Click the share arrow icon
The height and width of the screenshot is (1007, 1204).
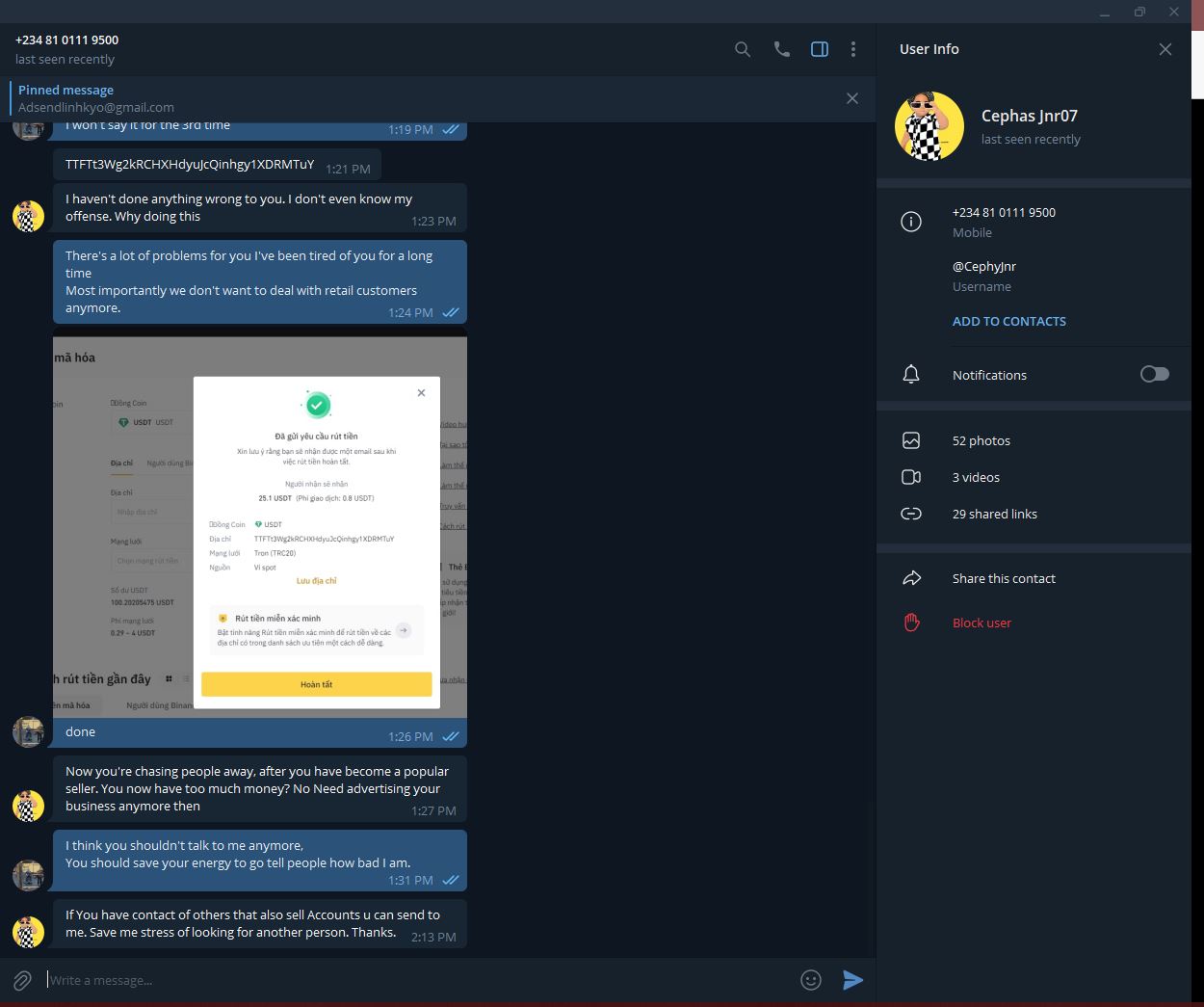pyautogui.click(x=911, y=578)
